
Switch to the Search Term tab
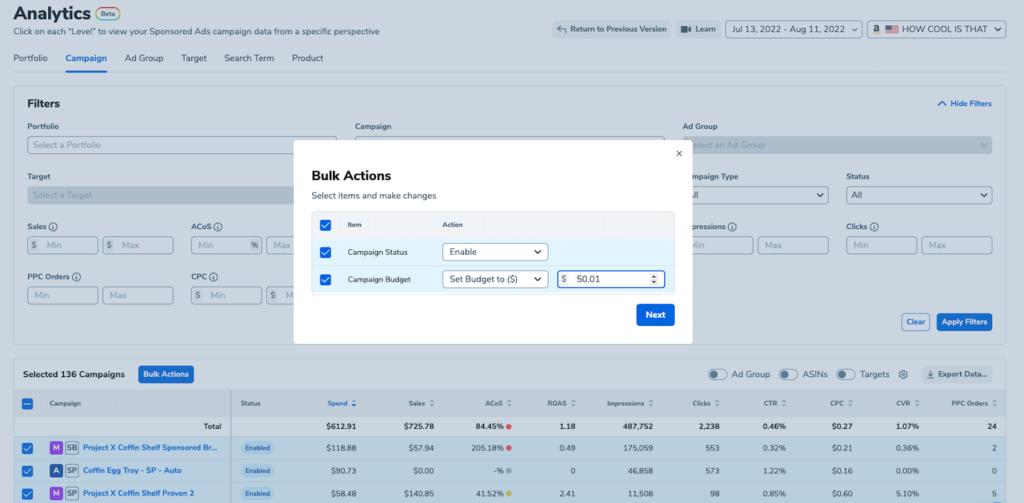(249, 58)
